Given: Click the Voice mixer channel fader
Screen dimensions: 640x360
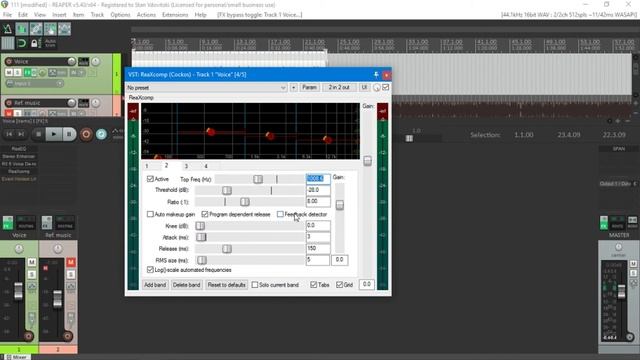Looking at the screenshot, I should pyautogui.click(x=18, y=291).
